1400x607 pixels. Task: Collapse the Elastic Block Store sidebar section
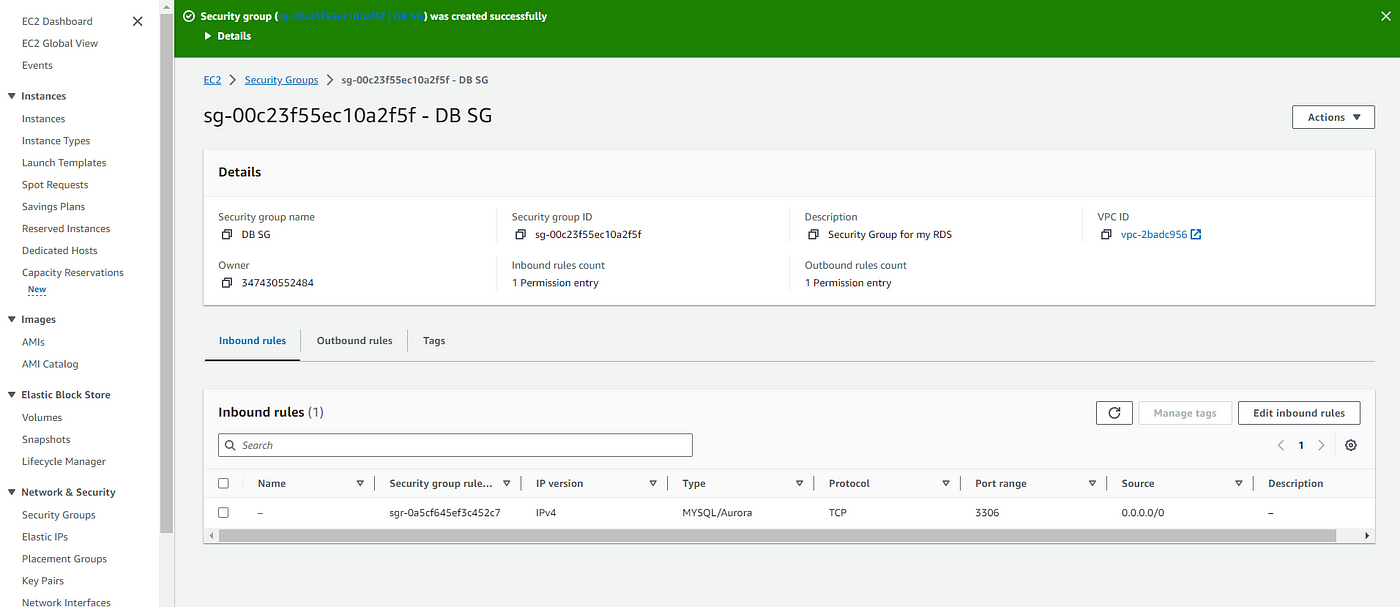pos(11,395)
